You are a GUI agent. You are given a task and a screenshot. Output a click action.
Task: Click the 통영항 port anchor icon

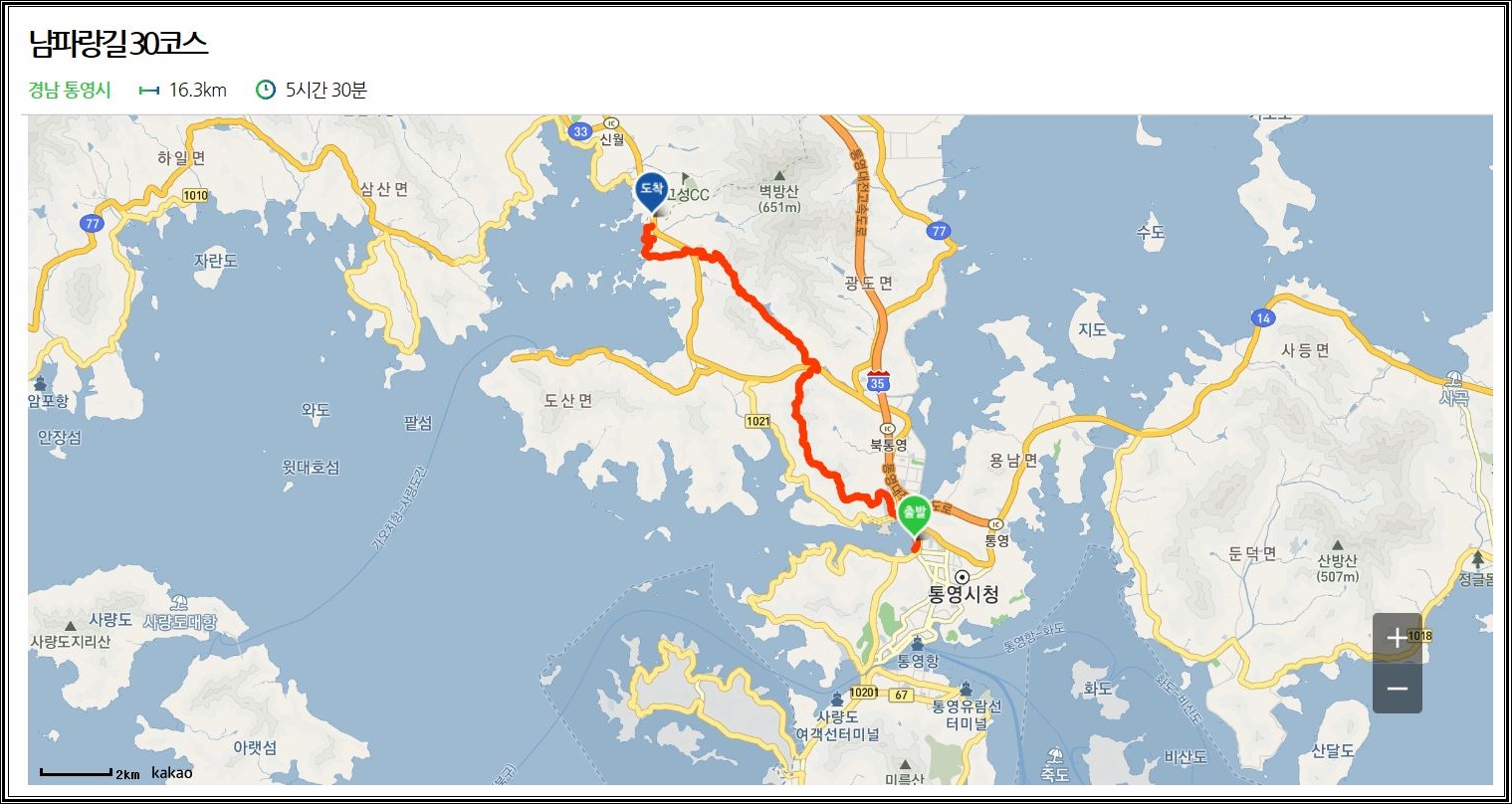coord(917,644)
